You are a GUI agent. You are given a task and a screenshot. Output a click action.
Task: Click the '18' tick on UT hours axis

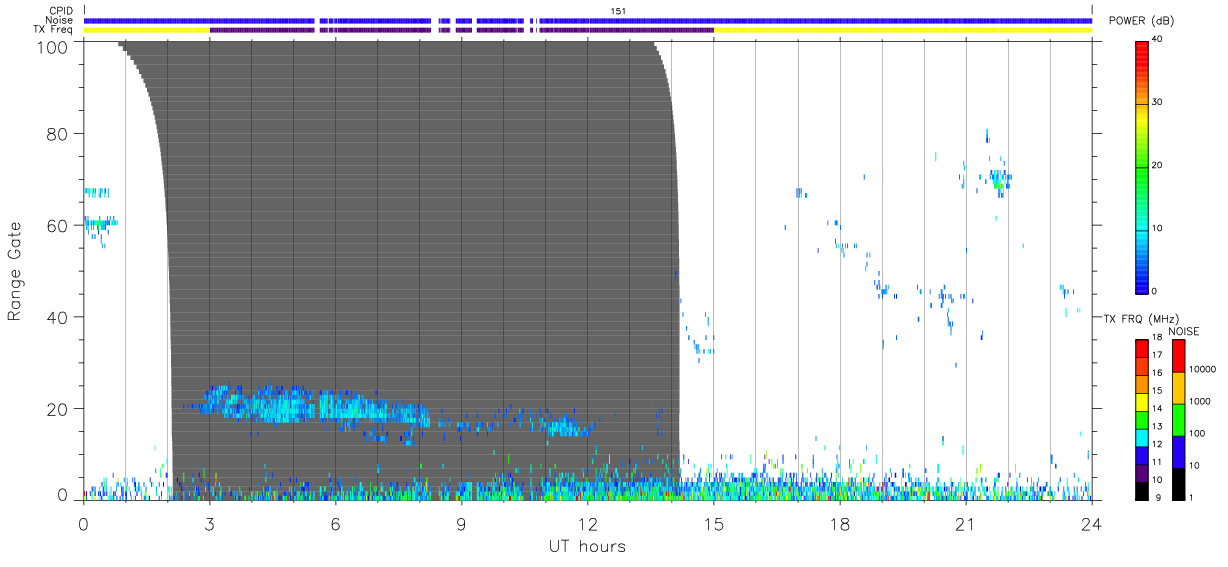click(839, 525)
